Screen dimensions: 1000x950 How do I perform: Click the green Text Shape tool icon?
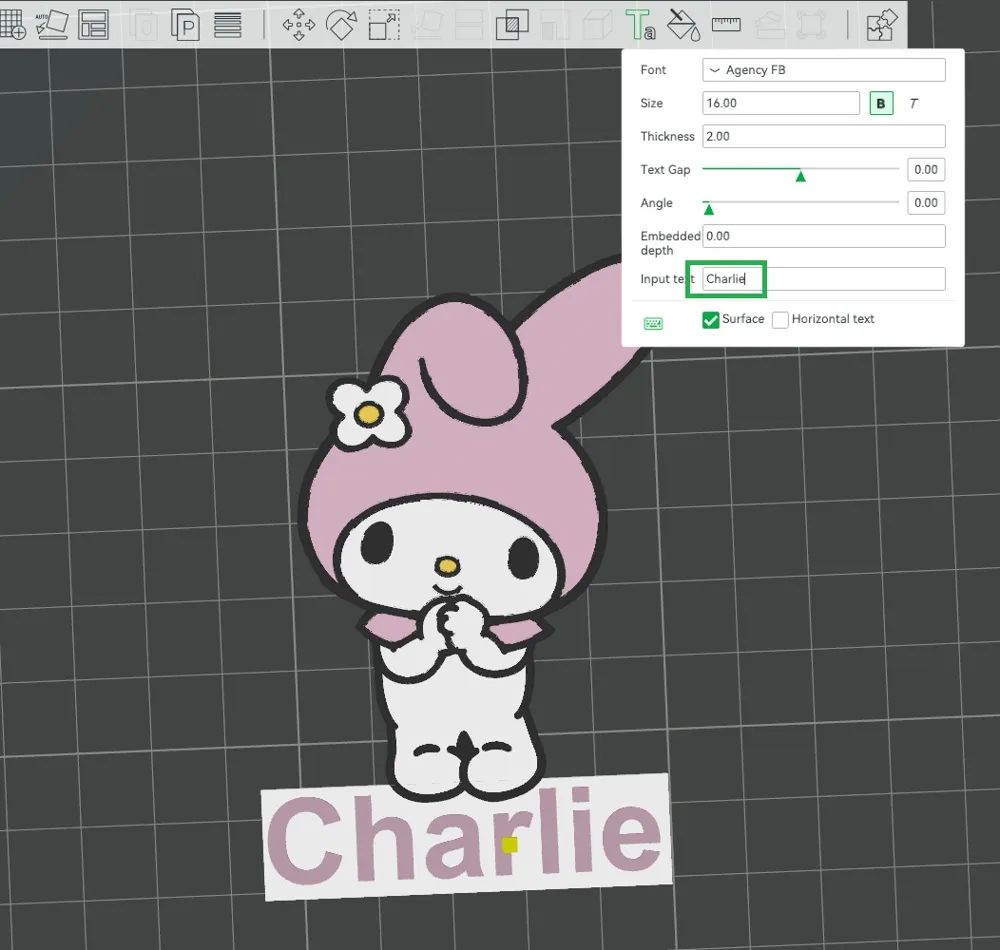tap(640, 26)
